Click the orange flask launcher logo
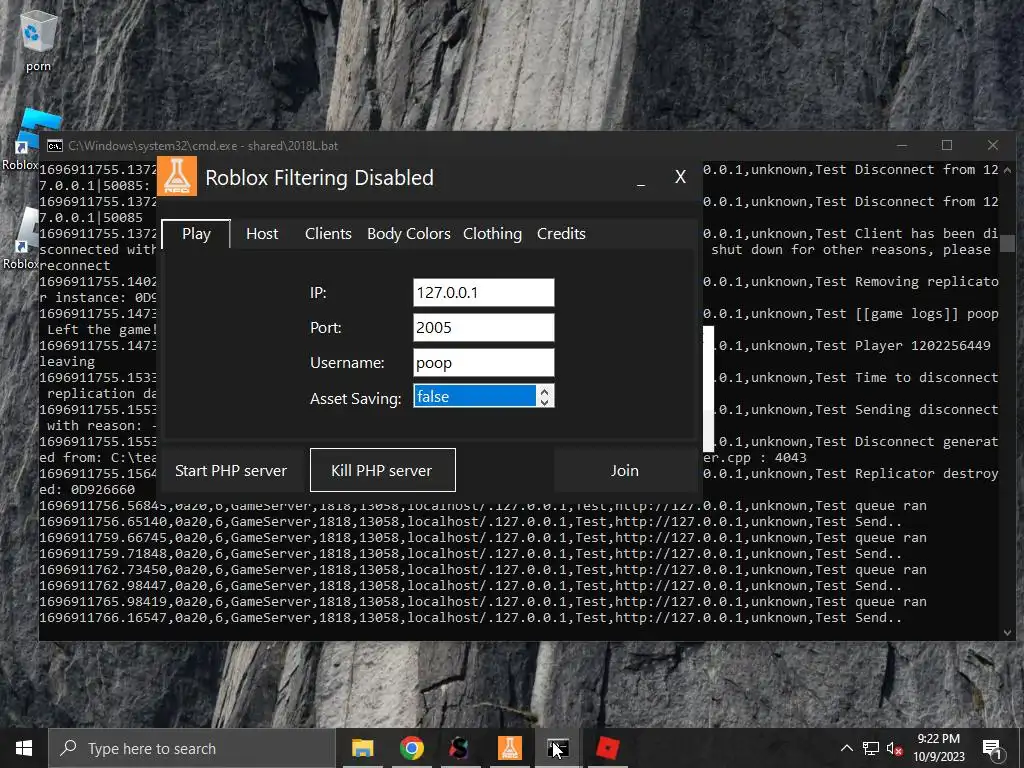The image size is (1024, 768). tap(177, 176)
